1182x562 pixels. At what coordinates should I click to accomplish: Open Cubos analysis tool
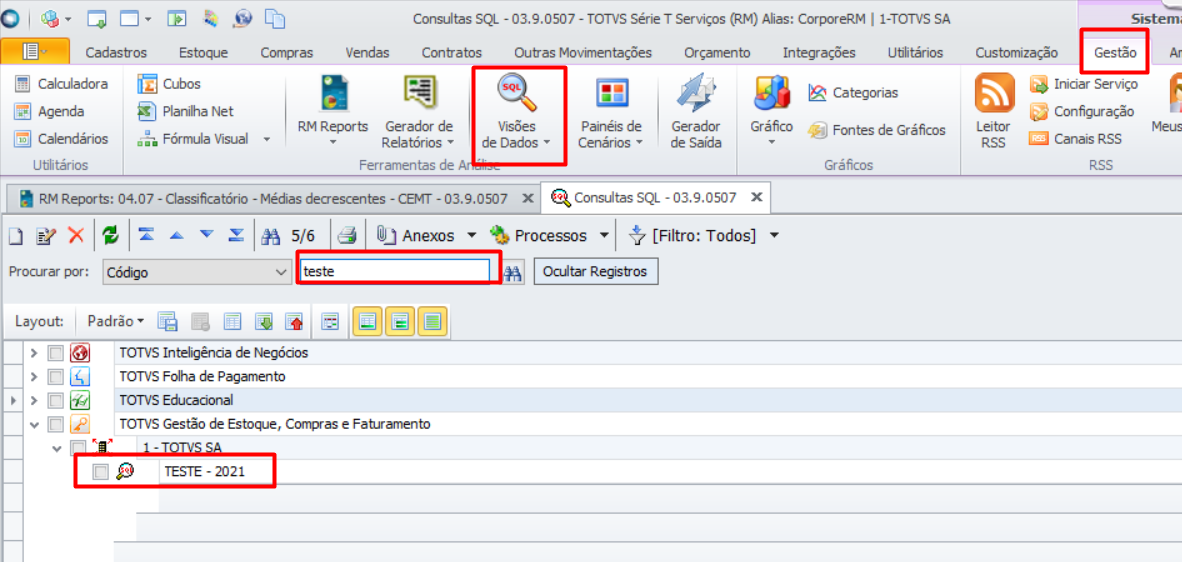pyautogui.click(x=170, y=84)
